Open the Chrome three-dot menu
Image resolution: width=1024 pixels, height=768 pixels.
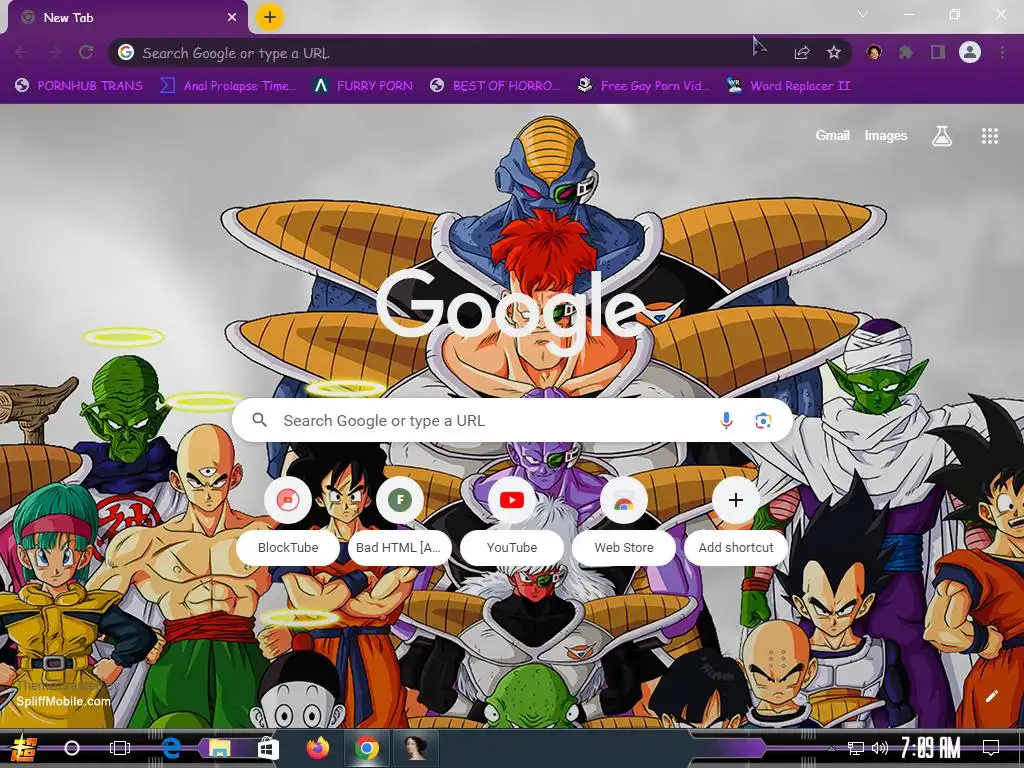tap(1002, 52)
